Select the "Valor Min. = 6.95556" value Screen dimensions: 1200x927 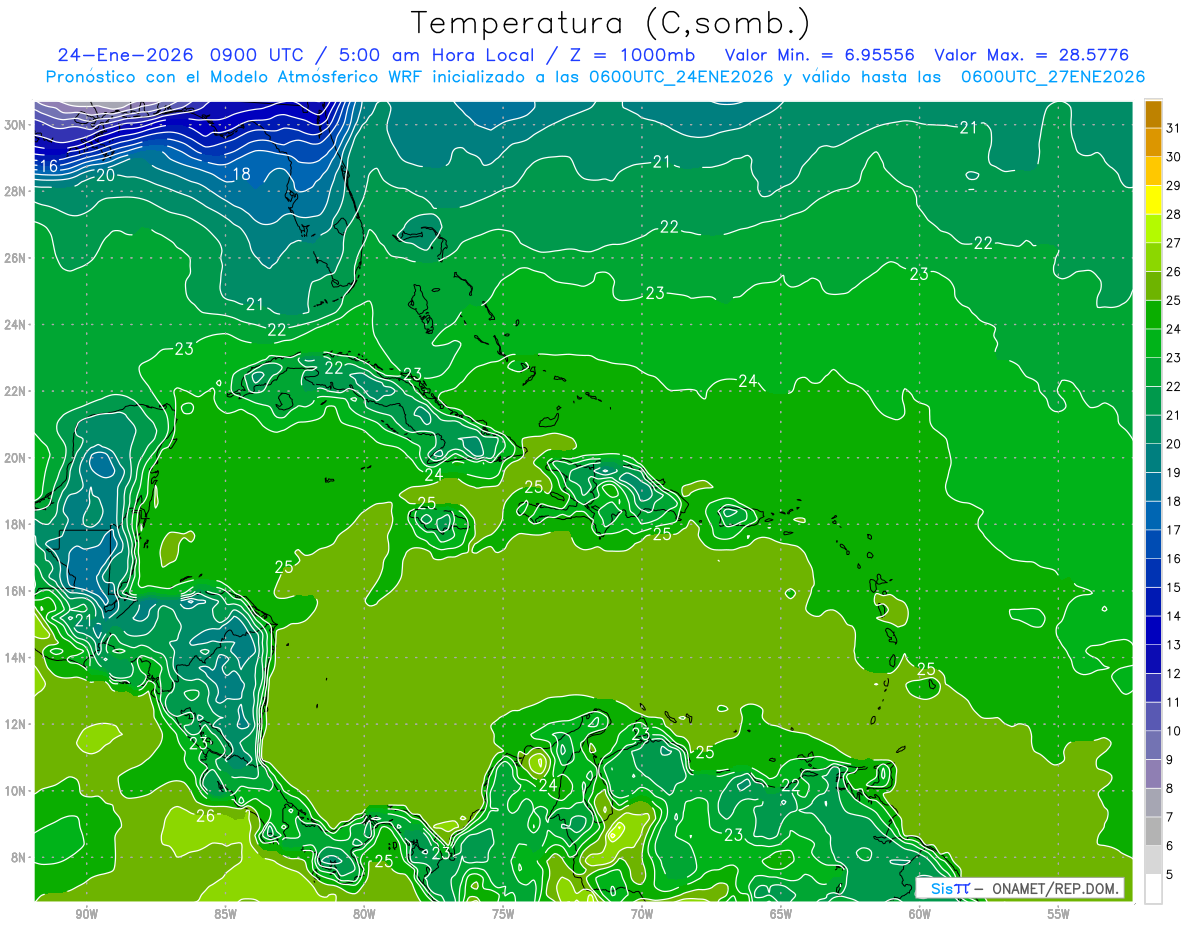pos(820,55)
